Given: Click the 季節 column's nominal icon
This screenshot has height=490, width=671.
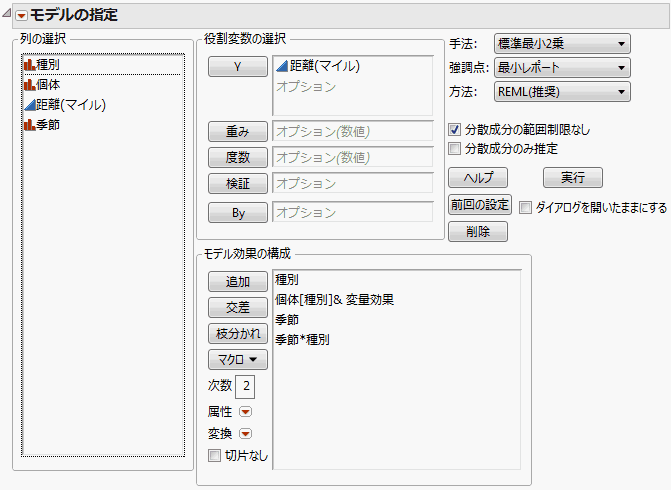Looking at the screenshot, I should 28,124.
